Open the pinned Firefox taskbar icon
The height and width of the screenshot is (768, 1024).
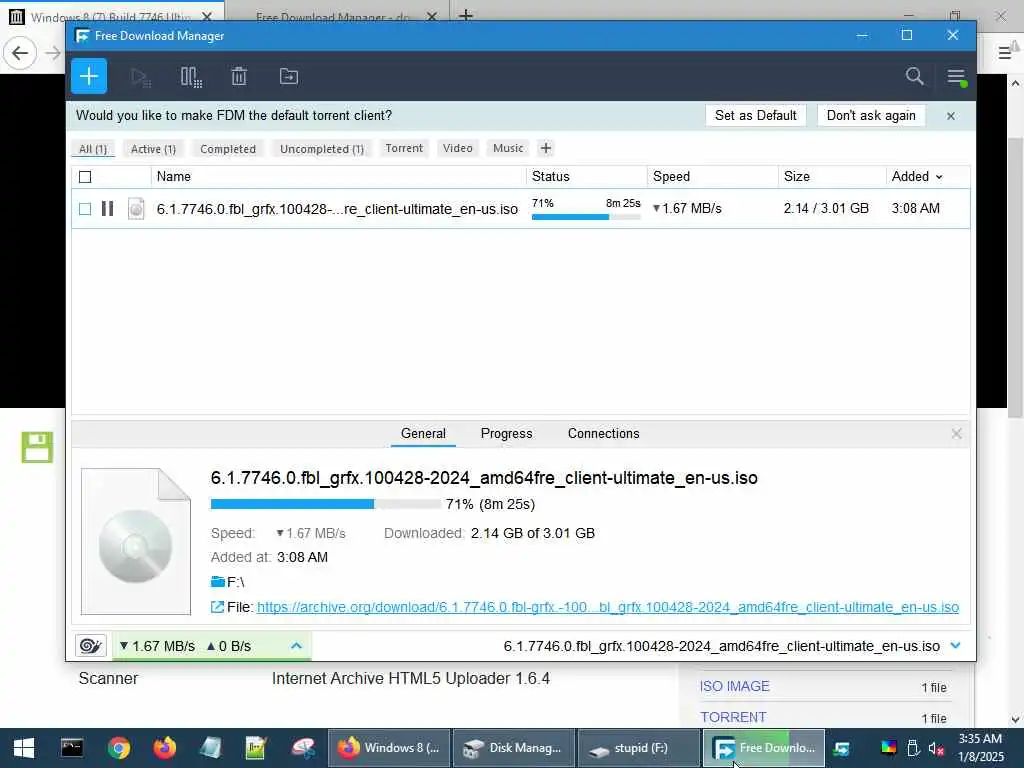click(x=165, y=748)
